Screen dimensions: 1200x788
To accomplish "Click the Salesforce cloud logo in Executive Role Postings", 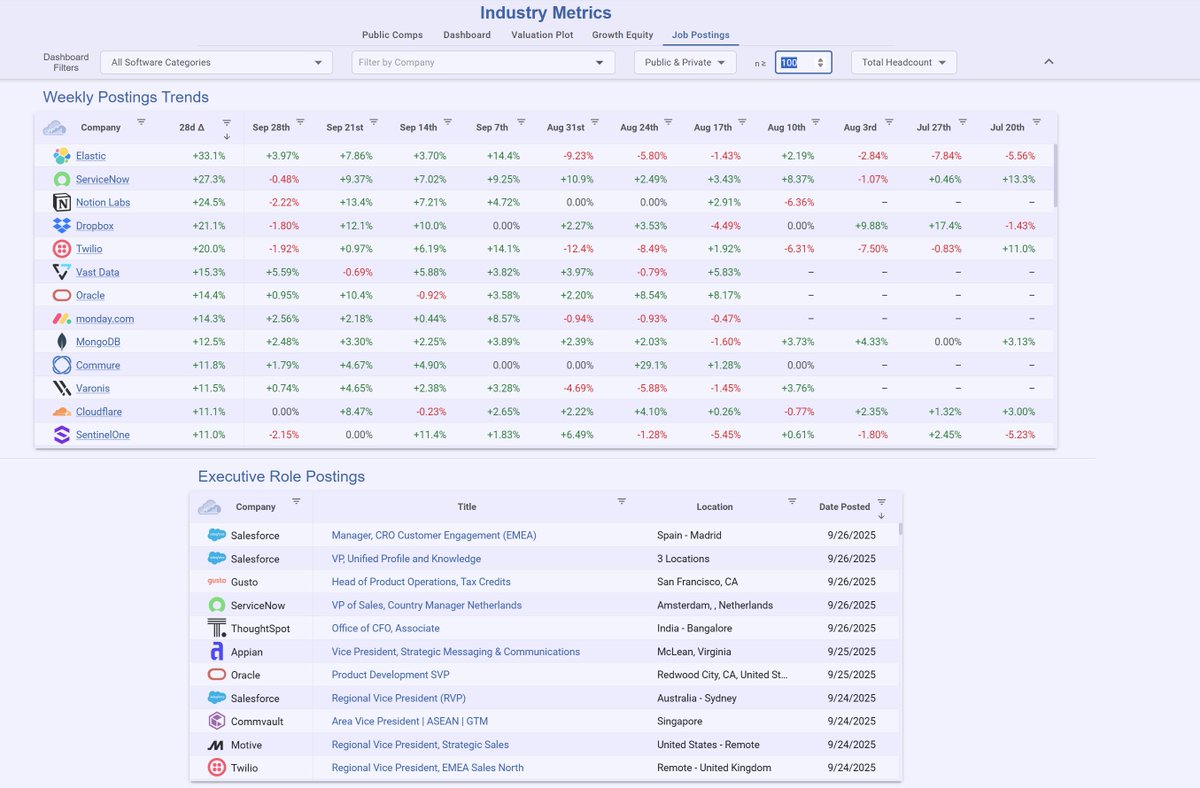I will [x=218, y=535].
